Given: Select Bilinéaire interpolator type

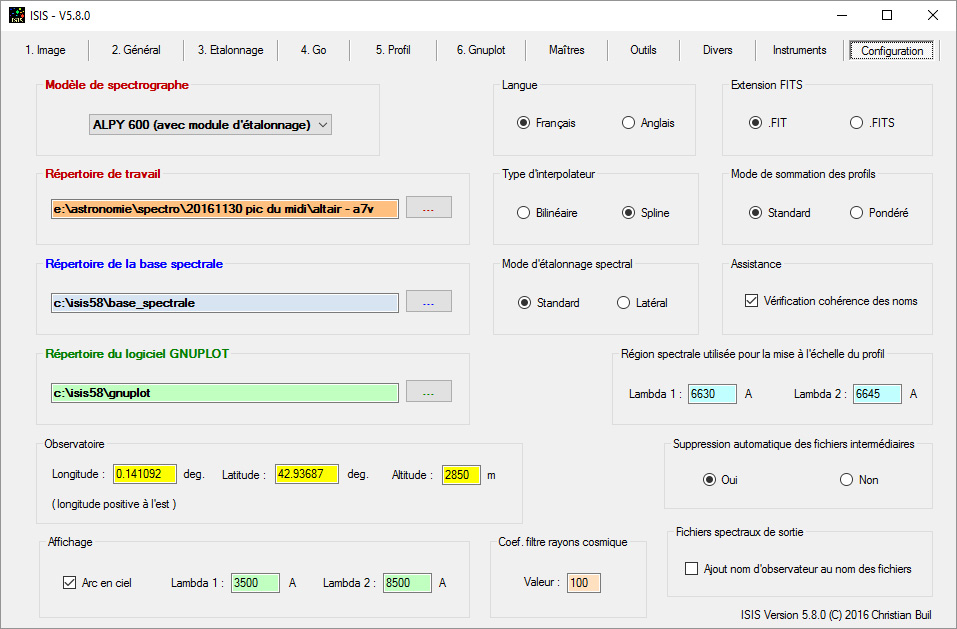Looking at the screenshot, I should (524, 213).
